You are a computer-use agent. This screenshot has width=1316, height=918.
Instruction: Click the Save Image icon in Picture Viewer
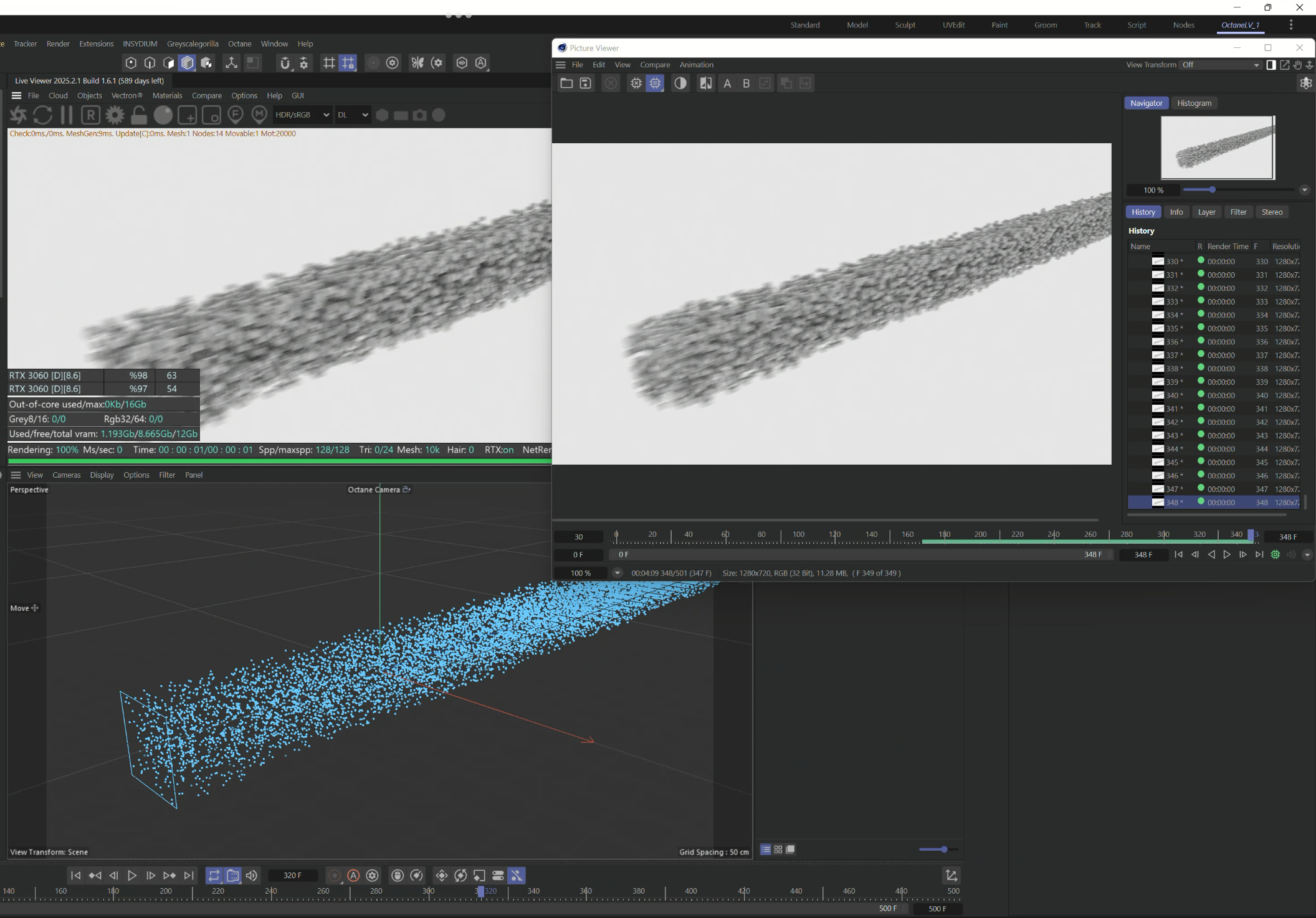click(x=586, y=83)
